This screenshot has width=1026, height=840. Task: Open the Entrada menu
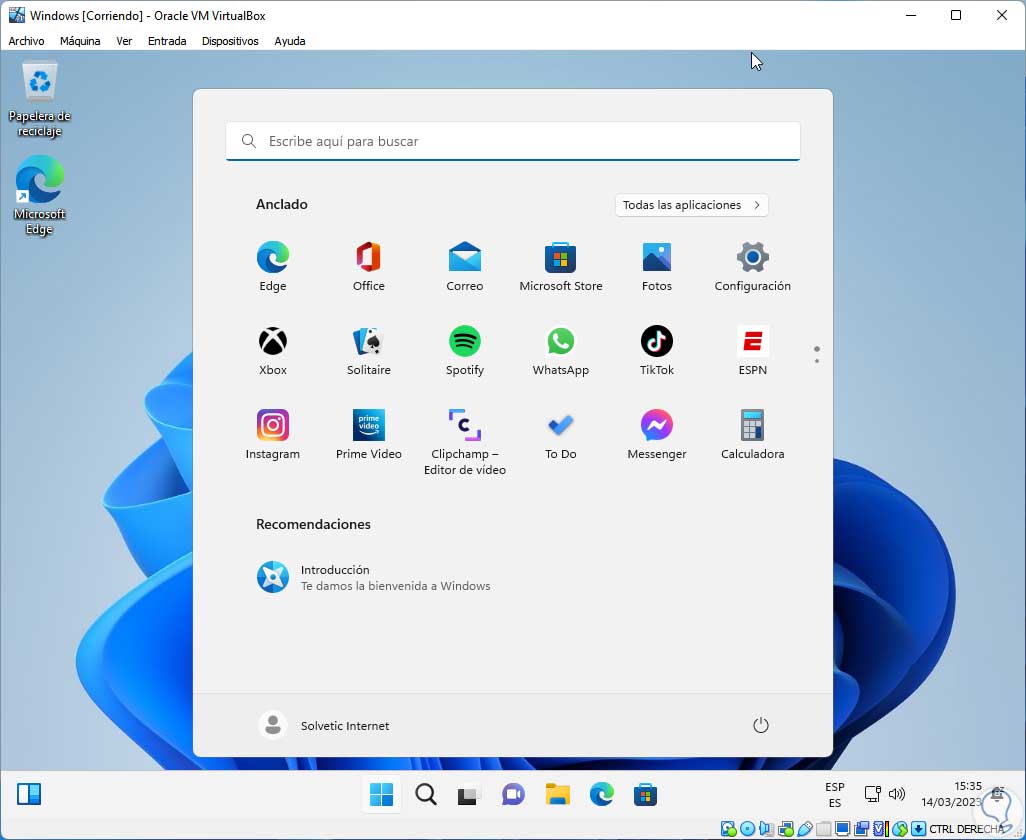point(167,41)
